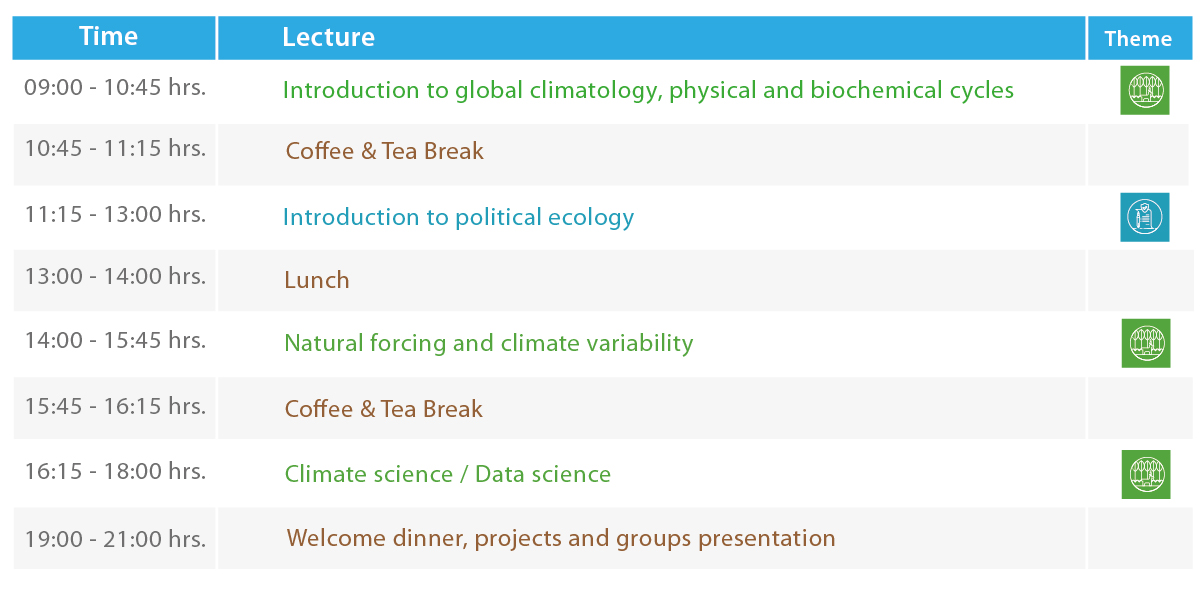Viewport: 1200px width, 590px height.
Task: Click the green theme icon for Climate science row
Action: click(x=1145, y=474)
